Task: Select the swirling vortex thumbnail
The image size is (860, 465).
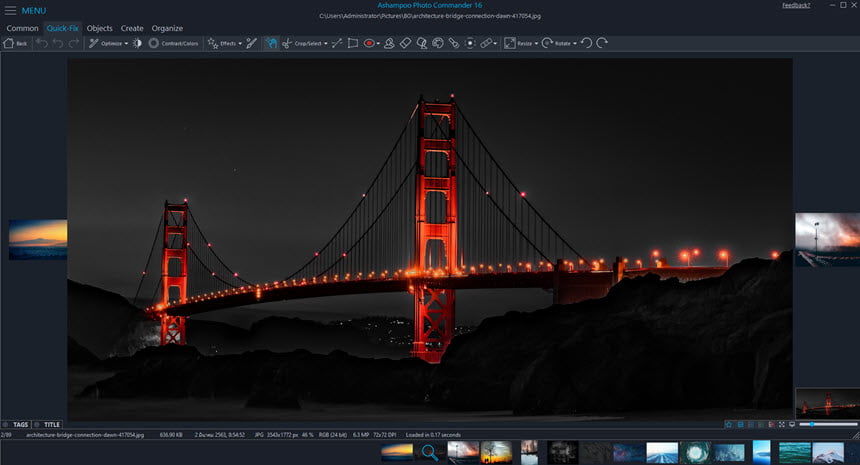Action: point(695,453)
